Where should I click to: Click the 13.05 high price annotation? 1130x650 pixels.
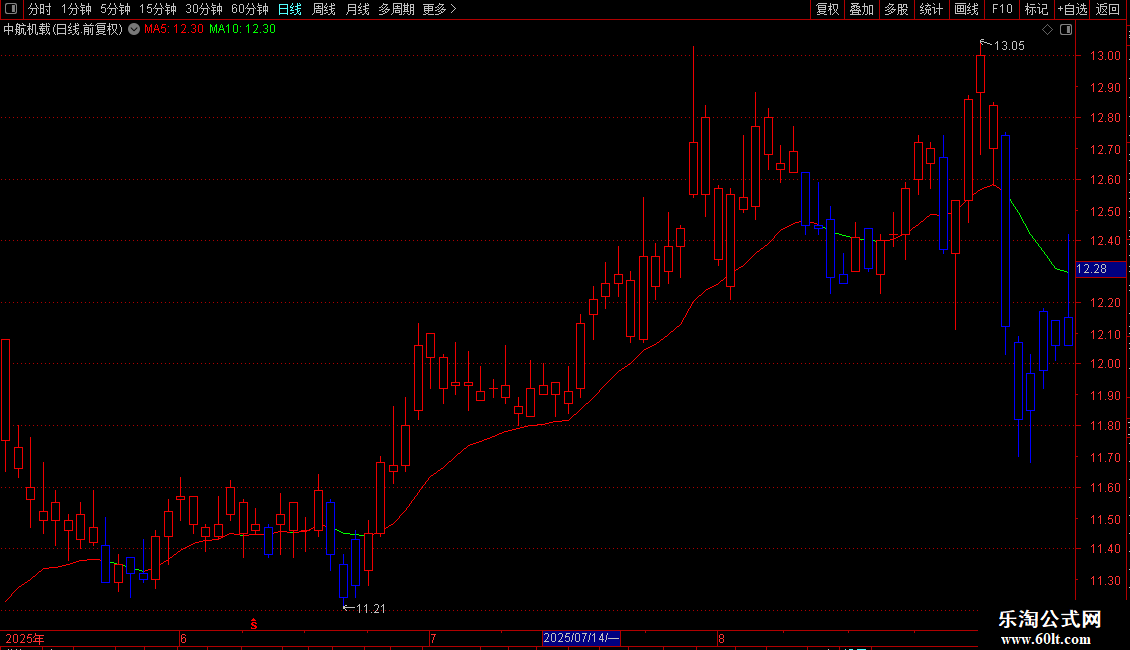coord(1009,46)
